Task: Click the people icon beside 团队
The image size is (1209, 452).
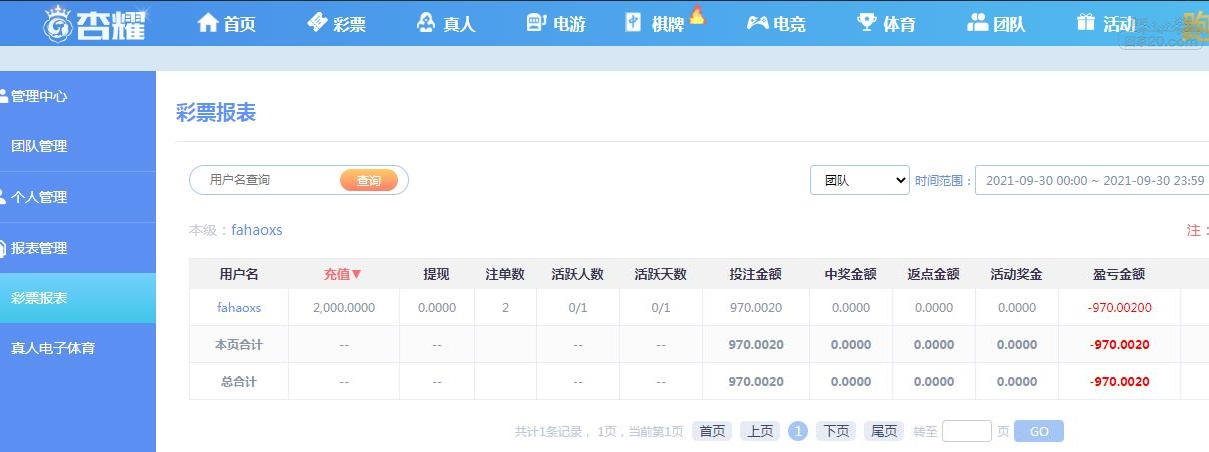Action: (x=977, y=22)
